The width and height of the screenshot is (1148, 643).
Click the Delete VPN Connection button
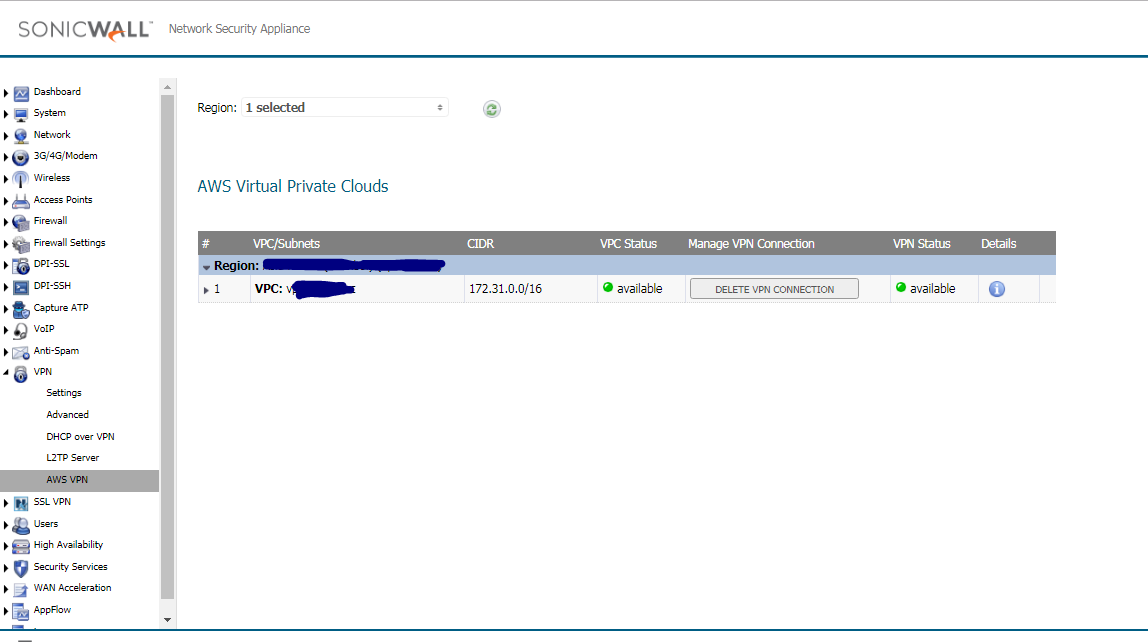pos(774,289)
